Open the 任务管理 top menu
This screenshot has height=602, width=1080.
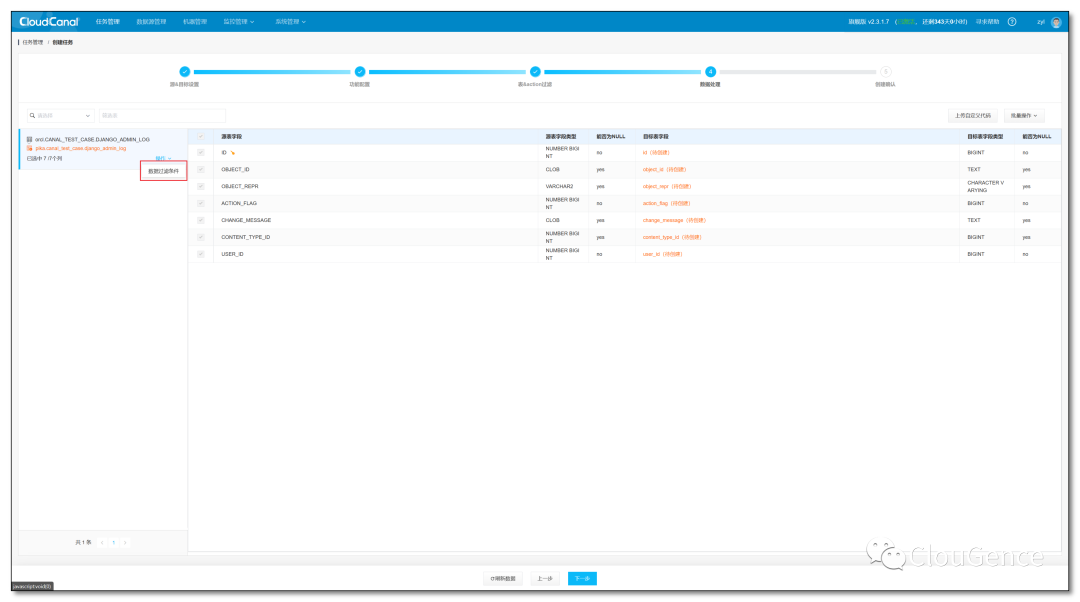[x=107, y=22]
